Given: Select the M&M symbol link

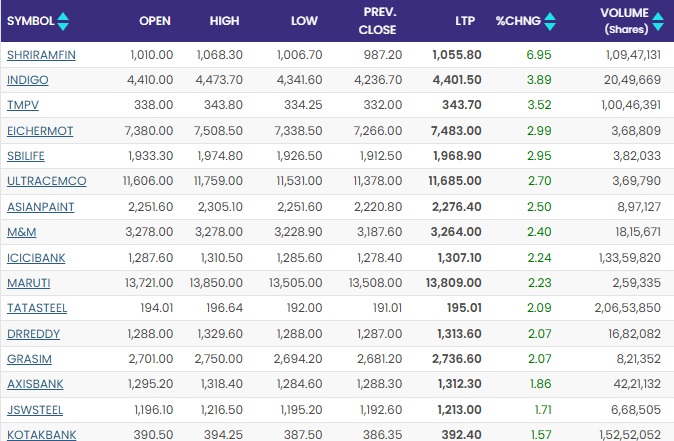Looking at the screenshot, I should (x=21, y=233).
